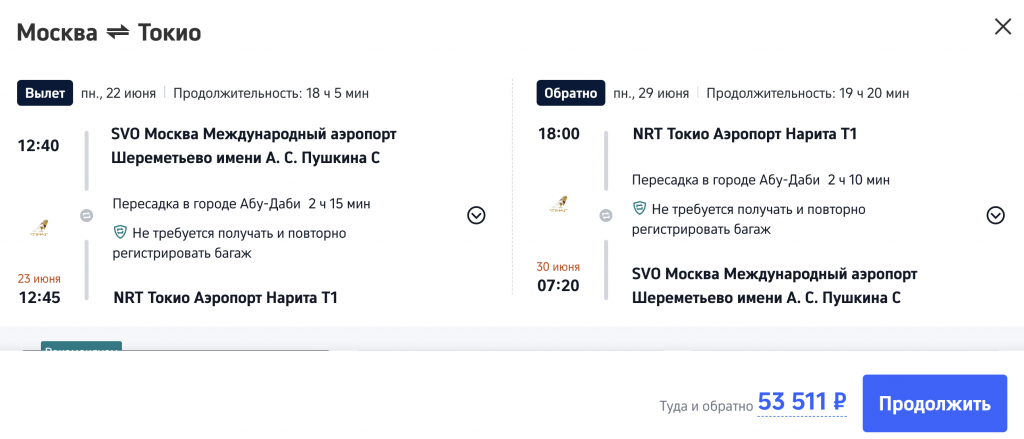The height and width of the screenshot is (439, 1024).
Task: Click the airline logo on outbound flight
Action: click(x=39, y=227)
